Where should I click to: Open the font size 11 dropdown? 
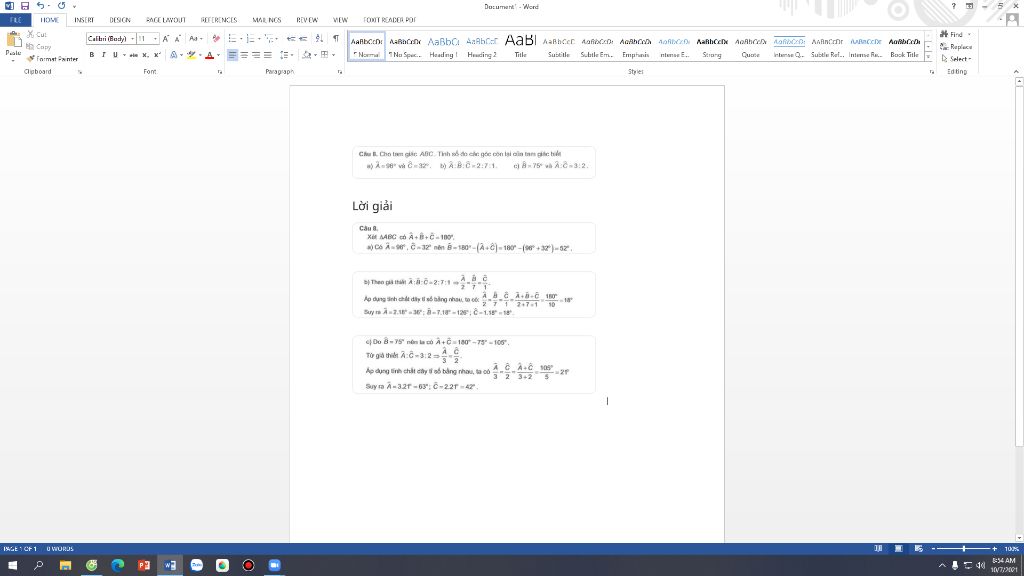click(155, 39)
